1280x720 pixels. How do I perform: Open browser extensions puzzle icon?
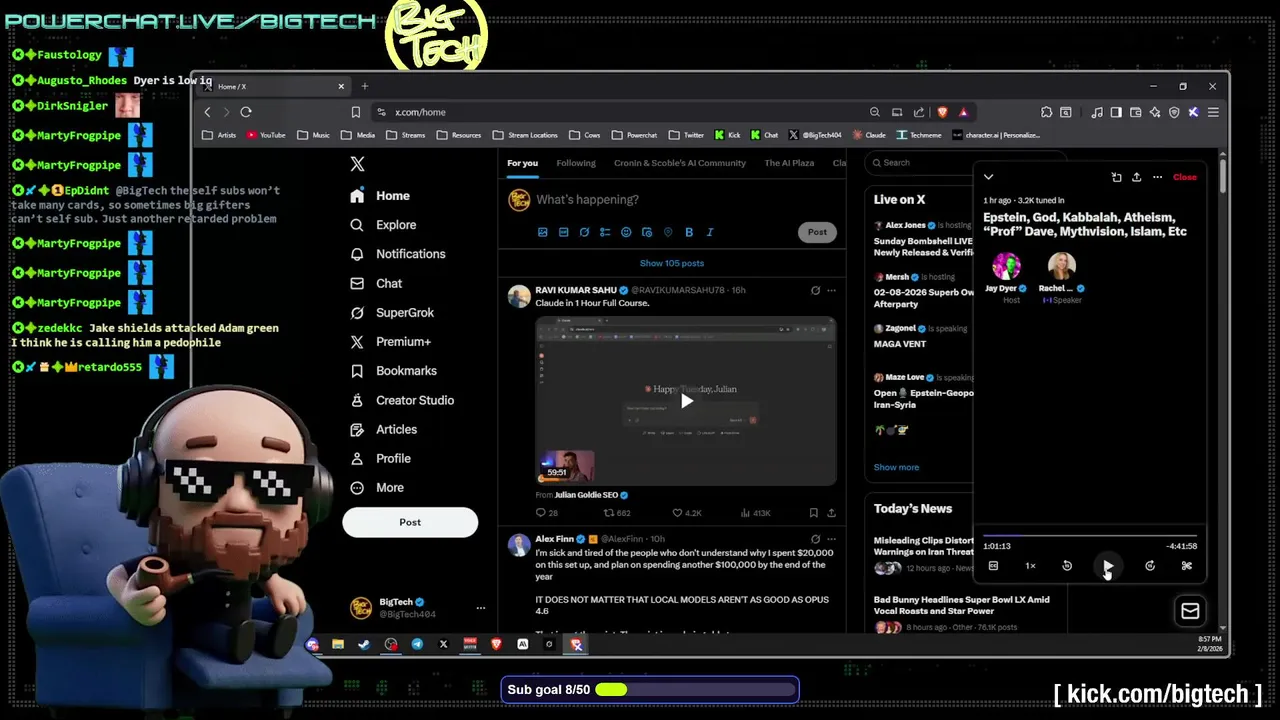click(1046, 112)
